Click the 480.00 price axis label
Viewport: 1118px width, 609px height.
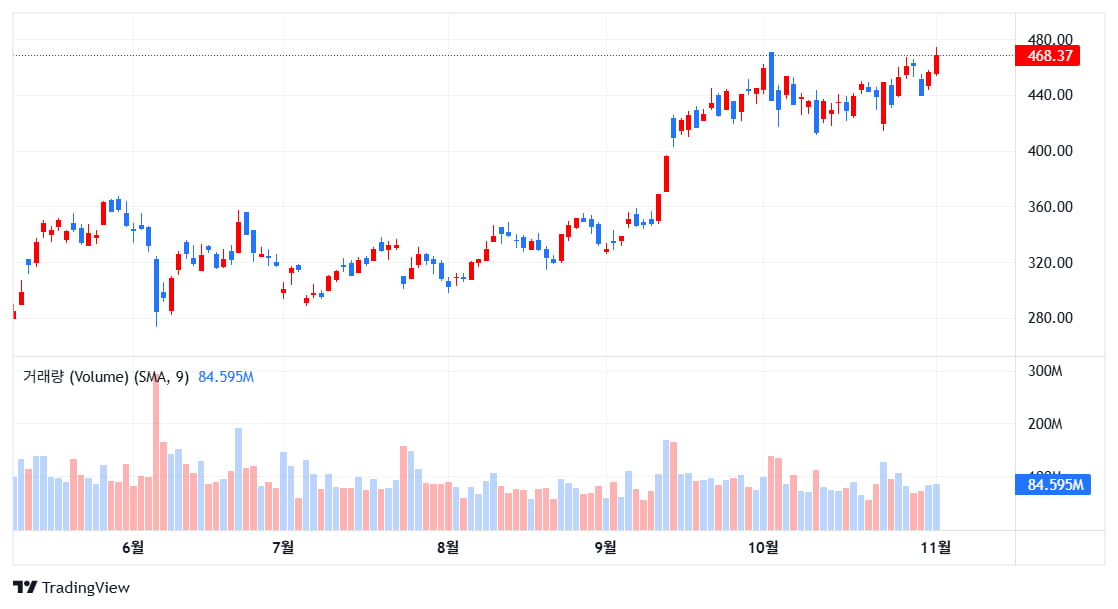pos(1050,39)
